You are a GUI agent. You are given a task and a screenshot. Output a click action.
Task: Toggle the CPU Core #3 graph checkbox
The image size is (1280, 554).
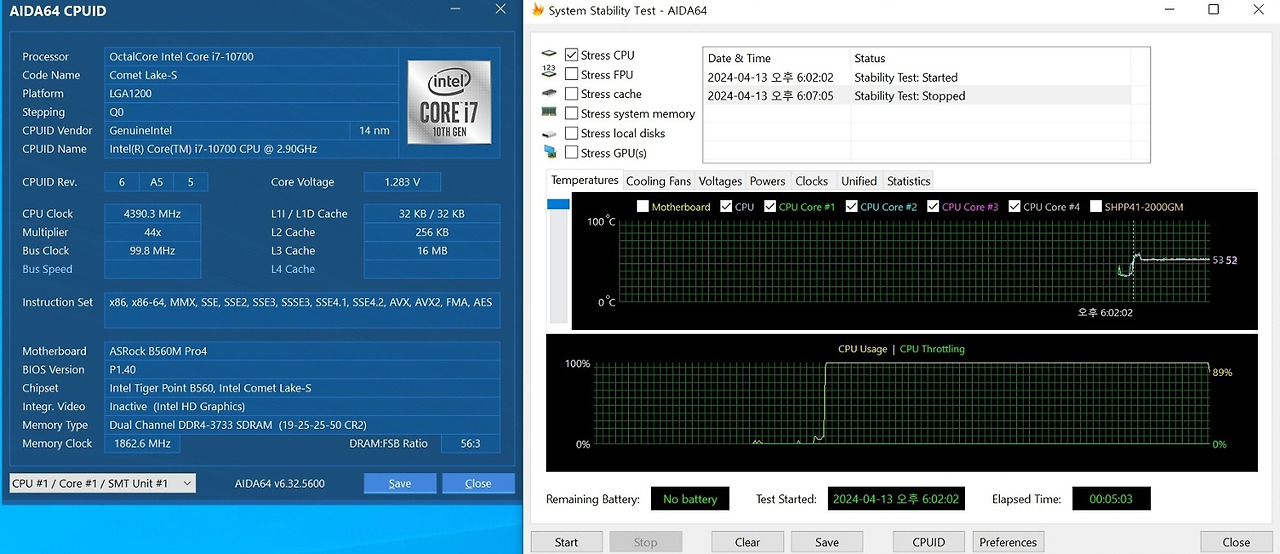[933, 207]
